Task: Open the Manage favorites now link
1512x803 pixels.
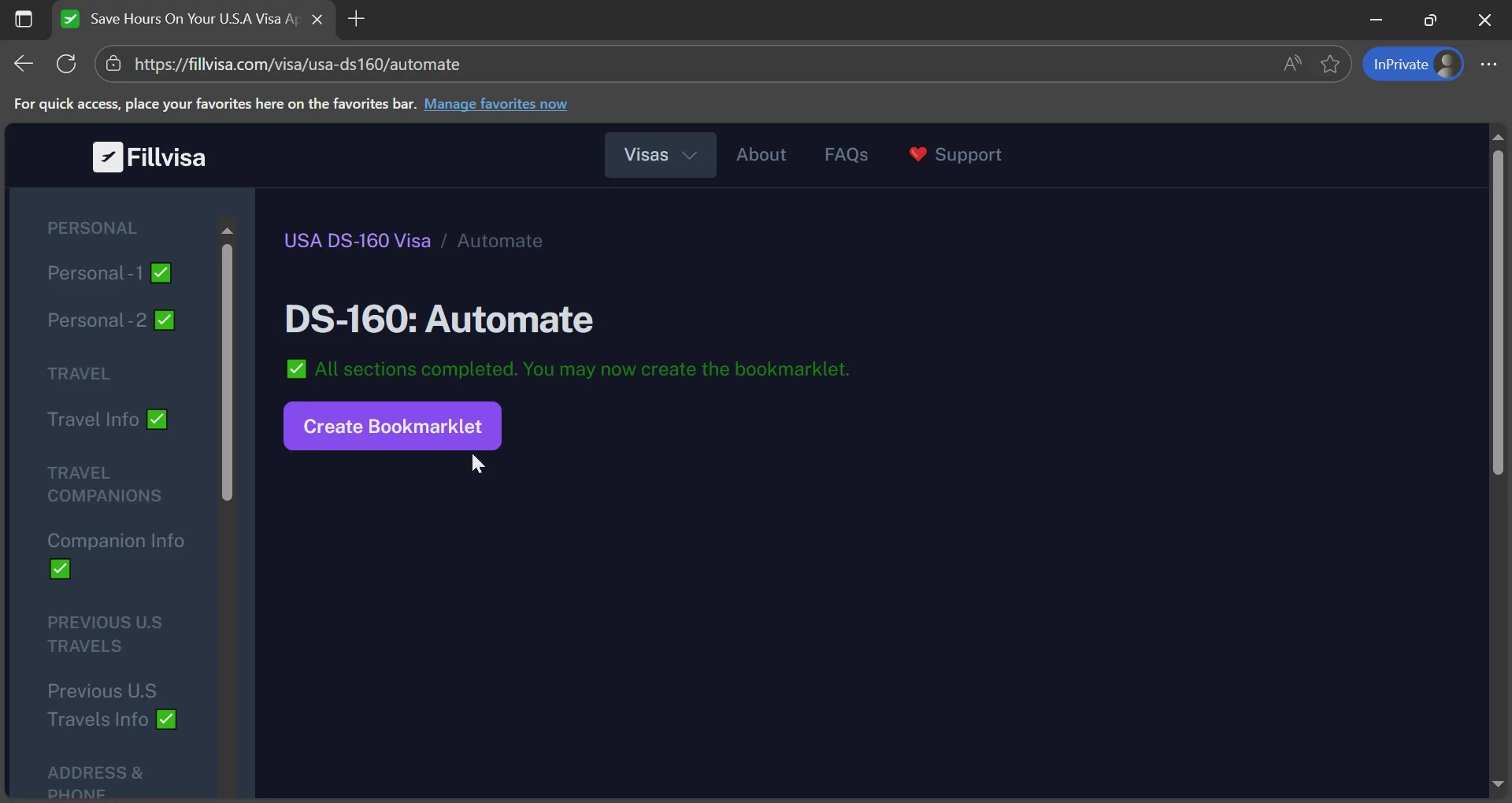Action: pyautogui.click(x=495, y=104)
